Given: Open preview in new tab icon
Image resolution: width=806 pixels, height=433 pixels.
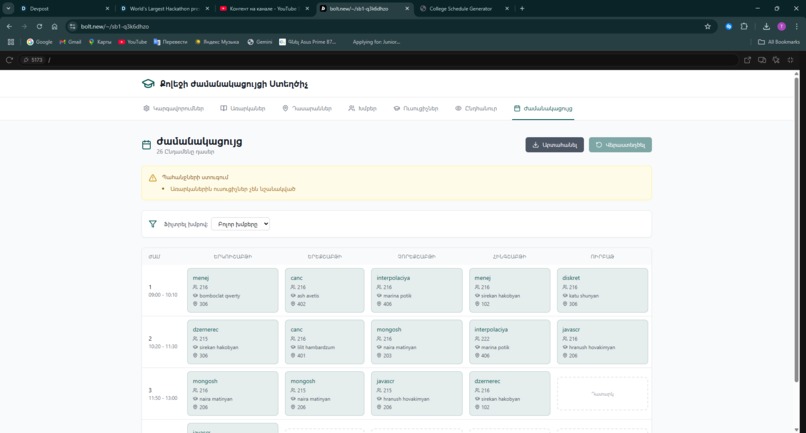Looking at the screenshot, I should point(747,60).
